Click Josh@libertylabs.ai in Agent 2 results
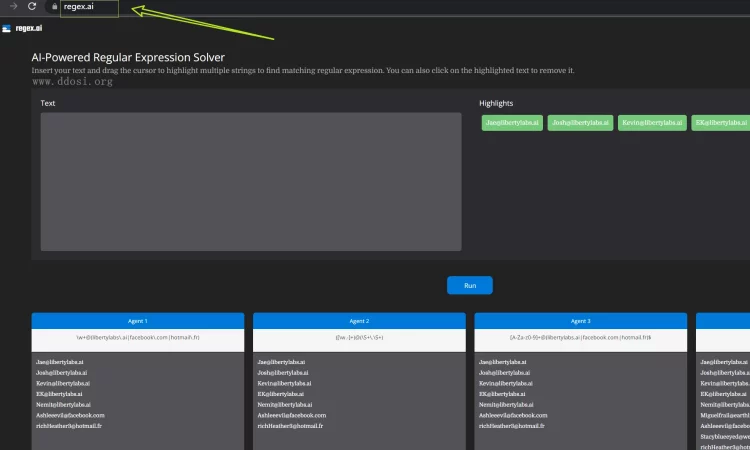The width and height of the screenshot is (750, 450). pyautogui.click(x=283, y=373)
